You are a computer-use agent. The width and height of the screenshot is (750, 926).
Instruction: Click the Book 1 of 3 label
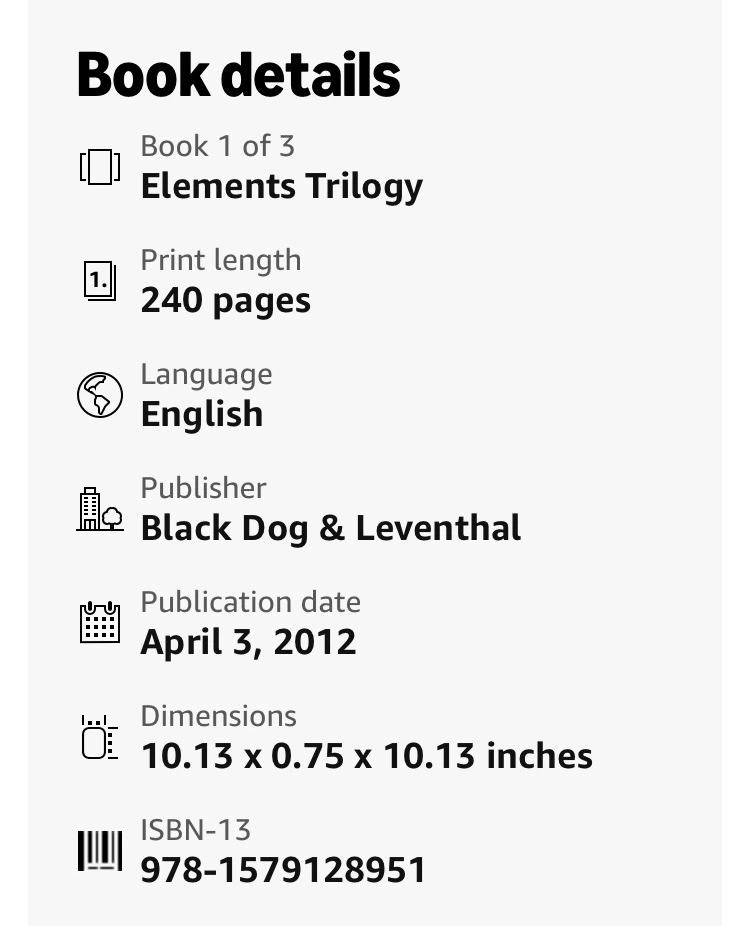pyautogui.click(x=217, y=146)
